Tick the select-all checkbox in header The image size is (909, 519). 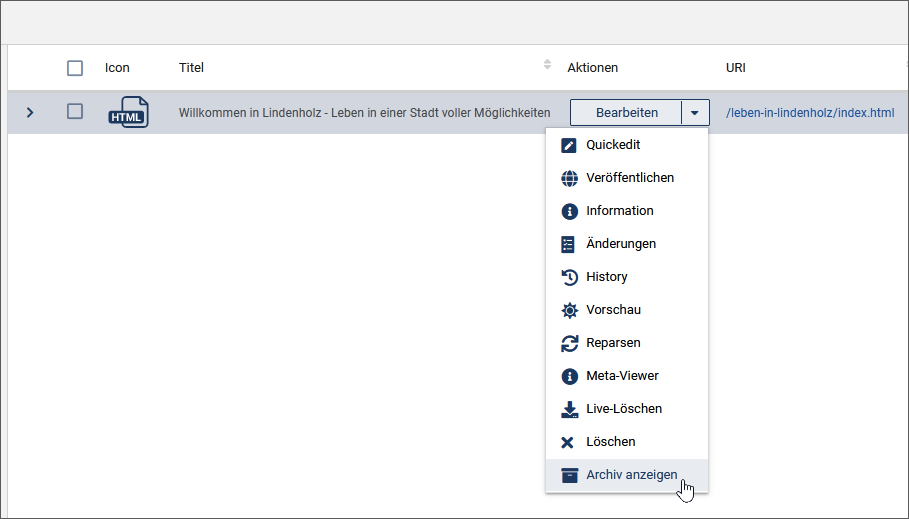[x=75, y=68]
